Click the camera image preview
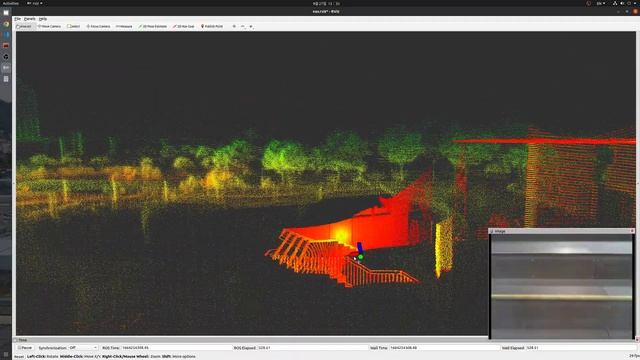The image size is (640, 360). pyautogui.click(x=562, y=287)
